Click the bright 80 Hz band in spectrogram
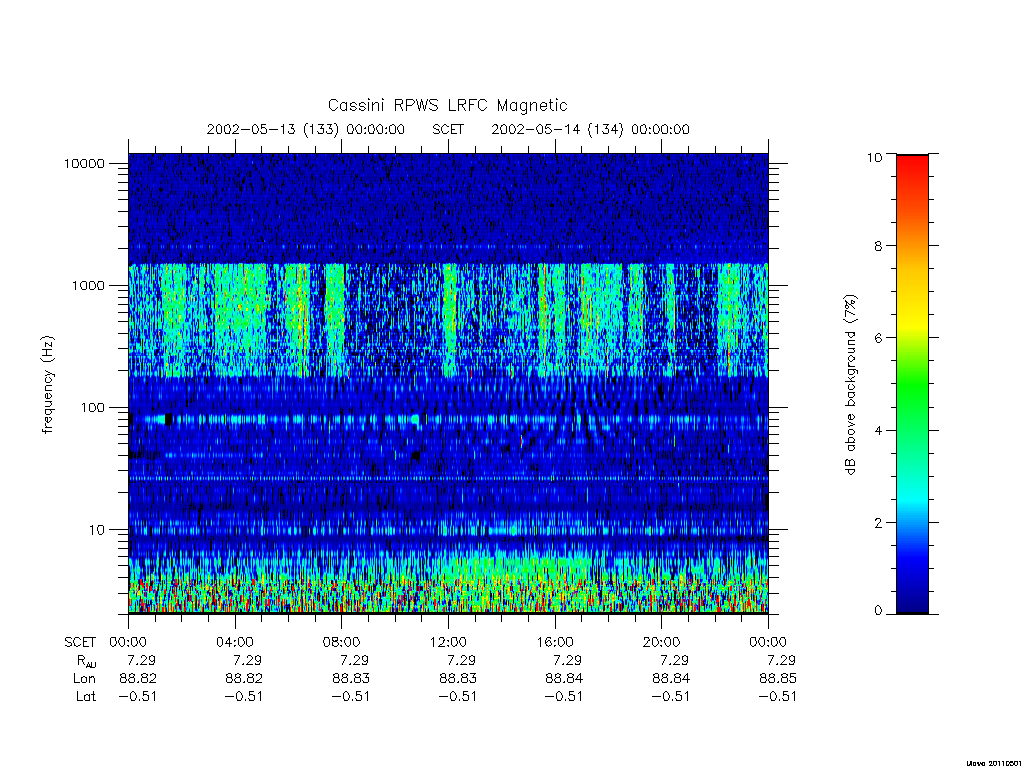 point(448,419)
